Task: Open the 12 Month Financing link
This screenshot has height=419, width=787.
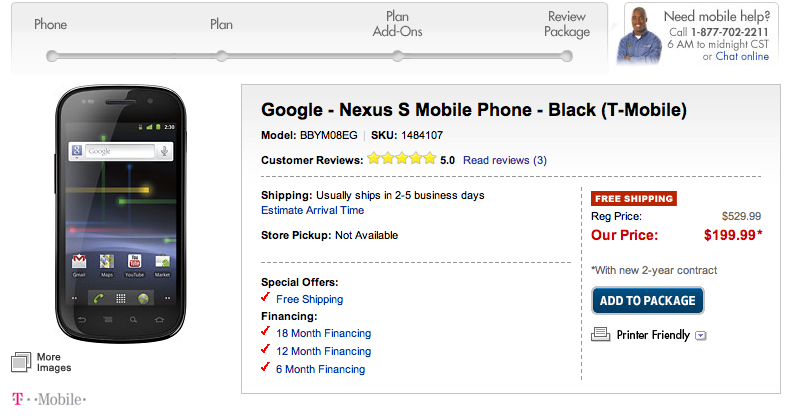Action: 323,351
